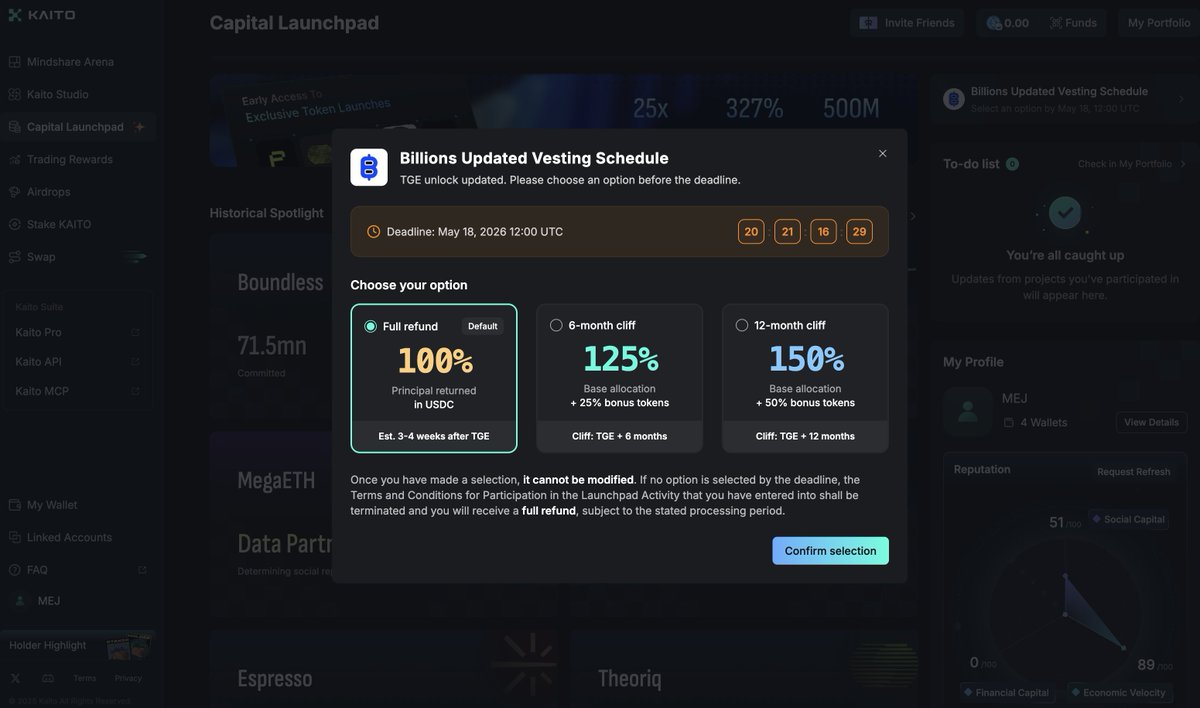The width and height of the screenshot is (1200, 708).
Task: Select the Full refund radio option
Action: tap(371, 326)
